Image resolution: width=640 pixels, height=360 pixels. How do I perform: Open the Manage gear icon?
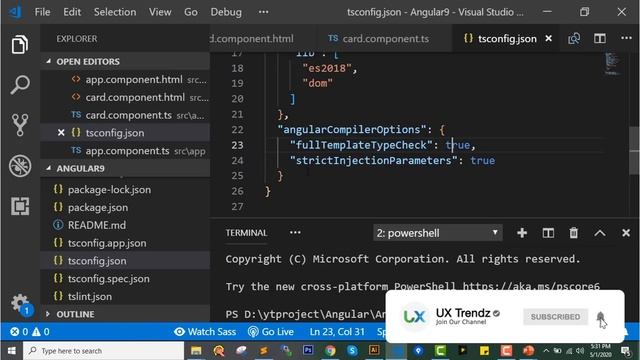(20, 304)
